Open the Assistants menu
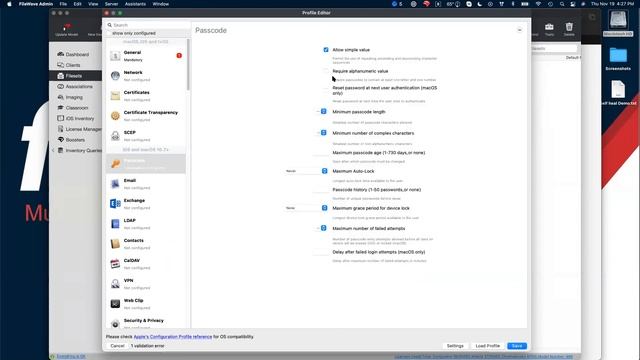This screenshot has height=360, width=640. pyautogui.click(x=135, y=4)
